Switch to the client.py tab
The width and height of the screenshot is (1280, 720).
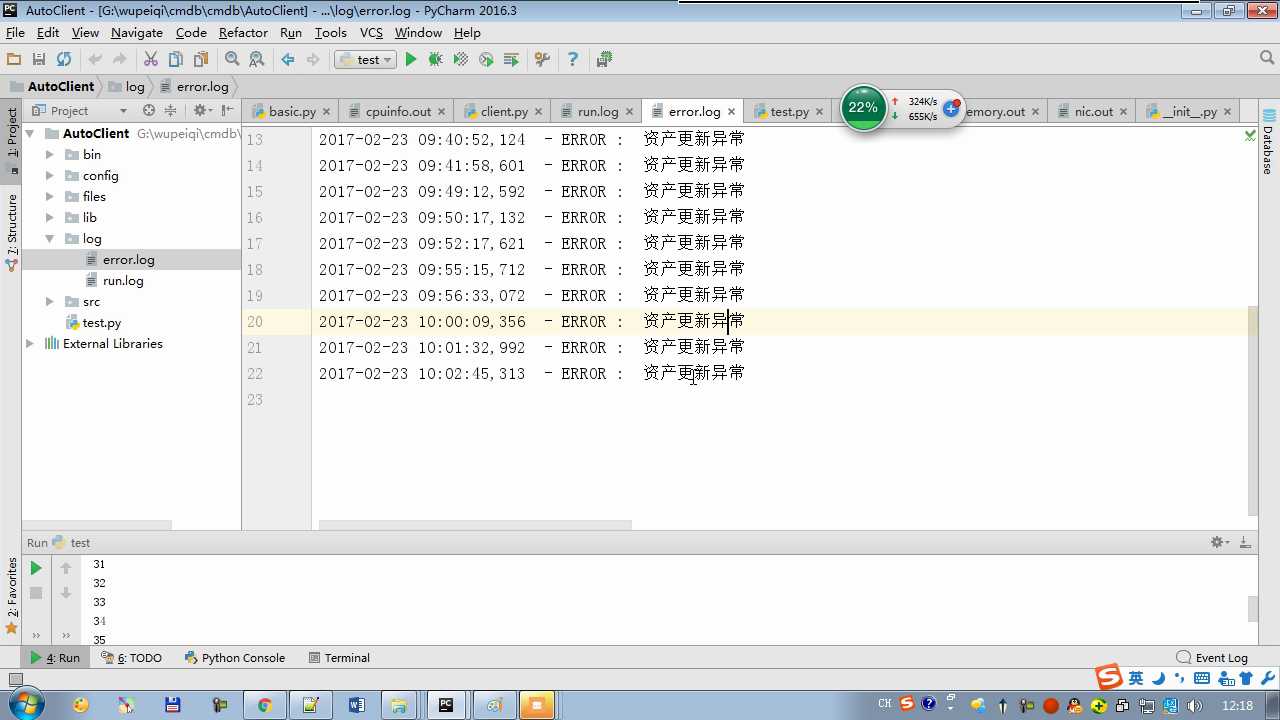[x=504, y=111]
